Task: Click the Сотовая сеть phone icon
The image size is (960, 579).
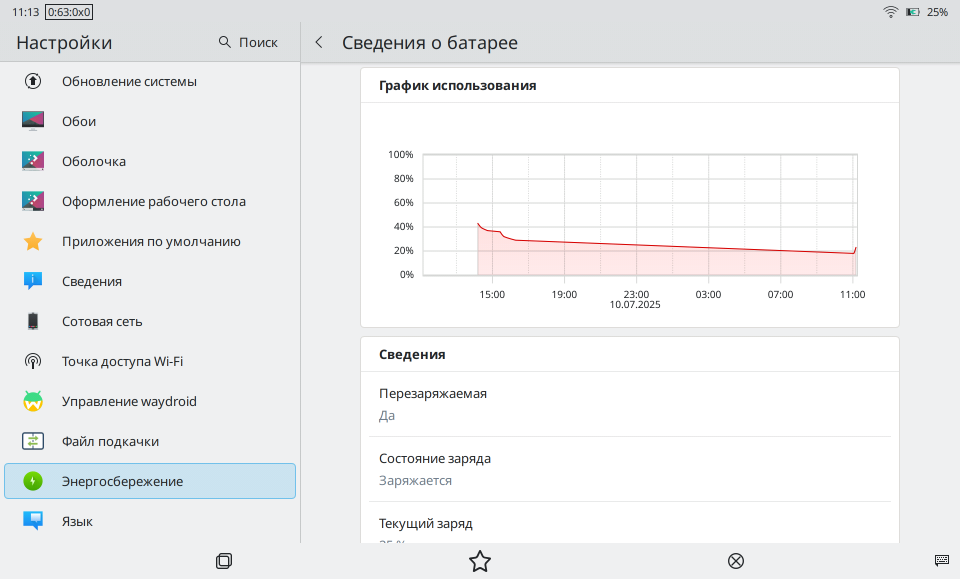Action: [x=33, y=321]
